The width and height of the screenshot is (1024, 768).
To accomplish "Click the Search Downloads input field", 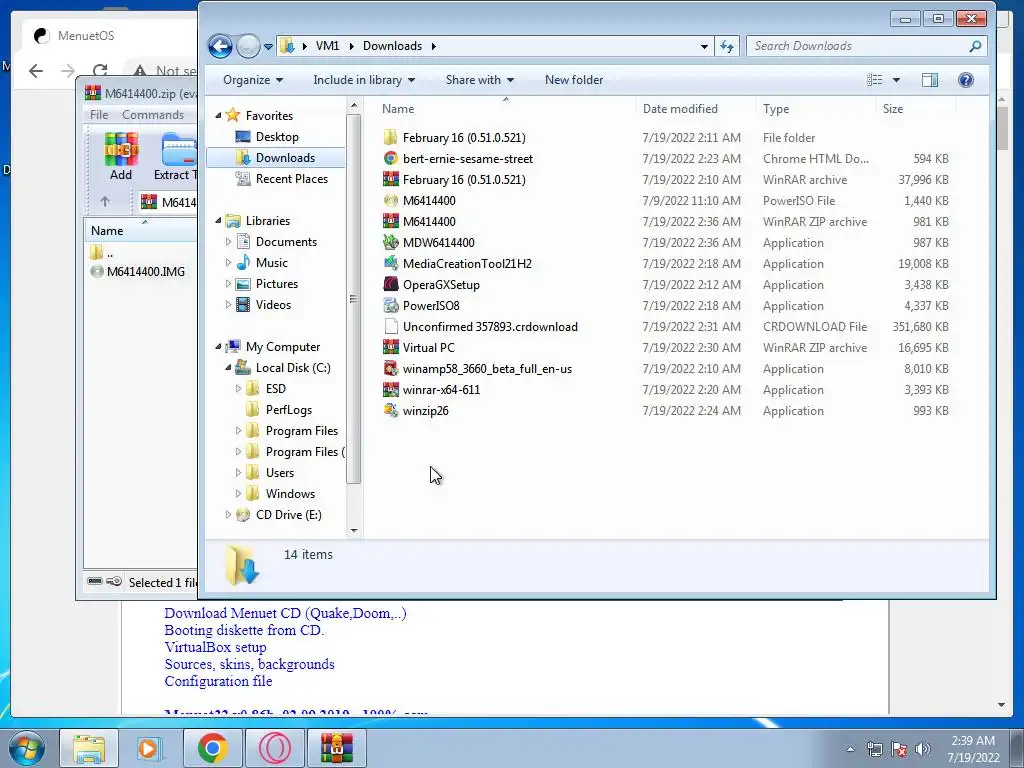I will click(857, 46).
